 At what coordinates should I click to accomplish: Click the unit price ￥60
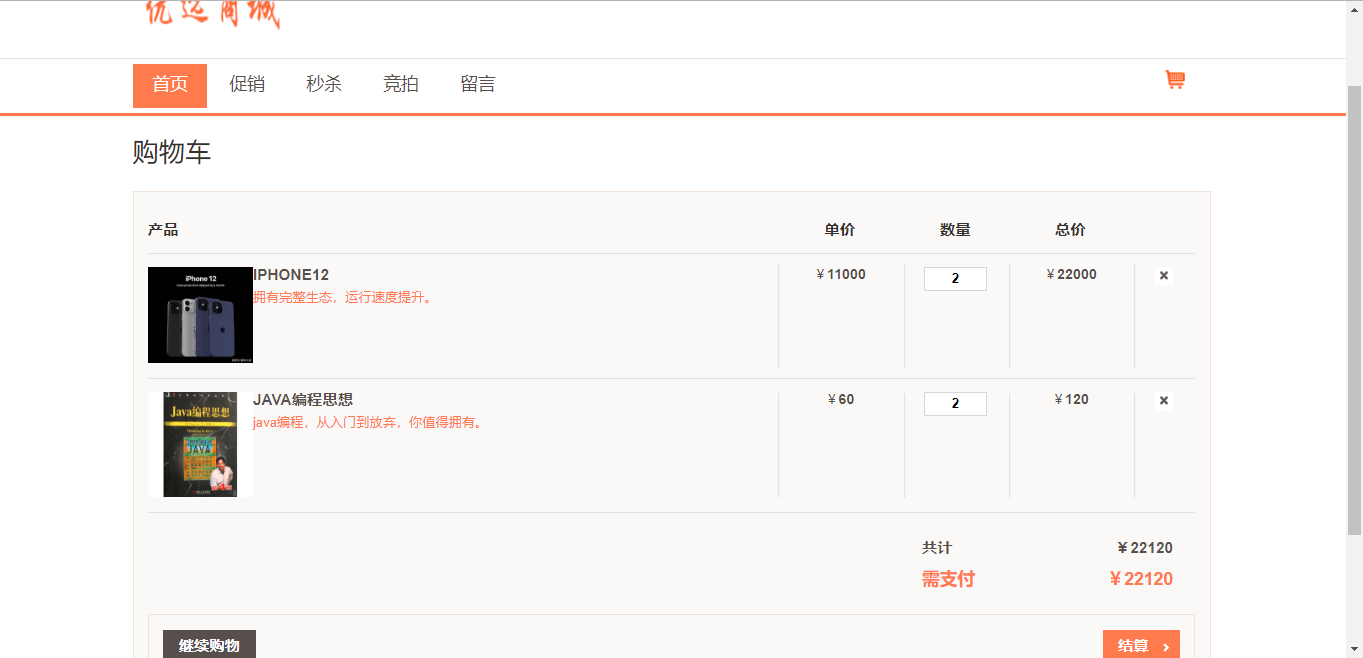pyautogui.click(x=841, y=400)
